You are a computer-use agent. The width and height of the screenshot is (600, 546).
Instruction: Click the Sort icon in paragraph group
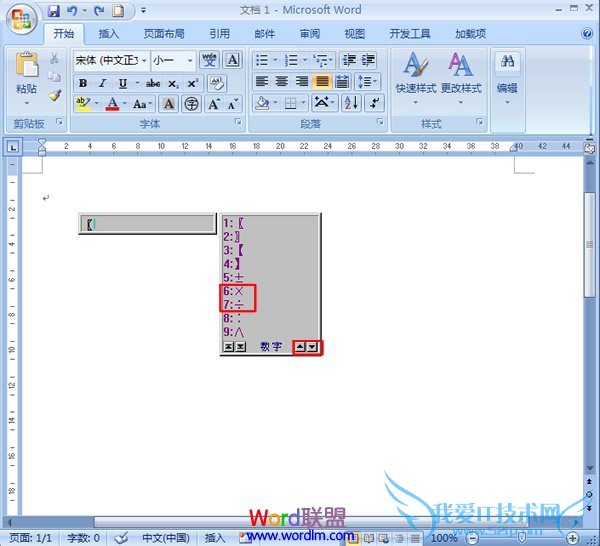pyautogui.click(x=351, y=103)
